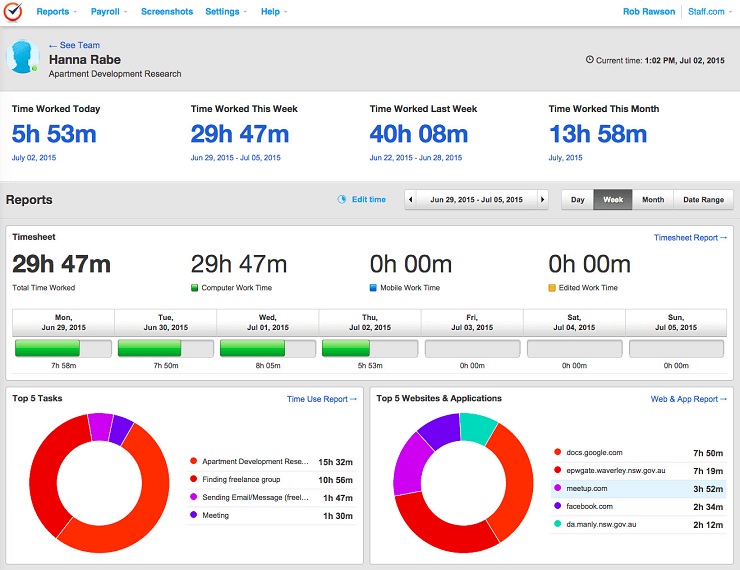The height and width of the screenshot is (570, 740).
Task: Go to previous week with left arrow
Action: [x=411, y=200]
